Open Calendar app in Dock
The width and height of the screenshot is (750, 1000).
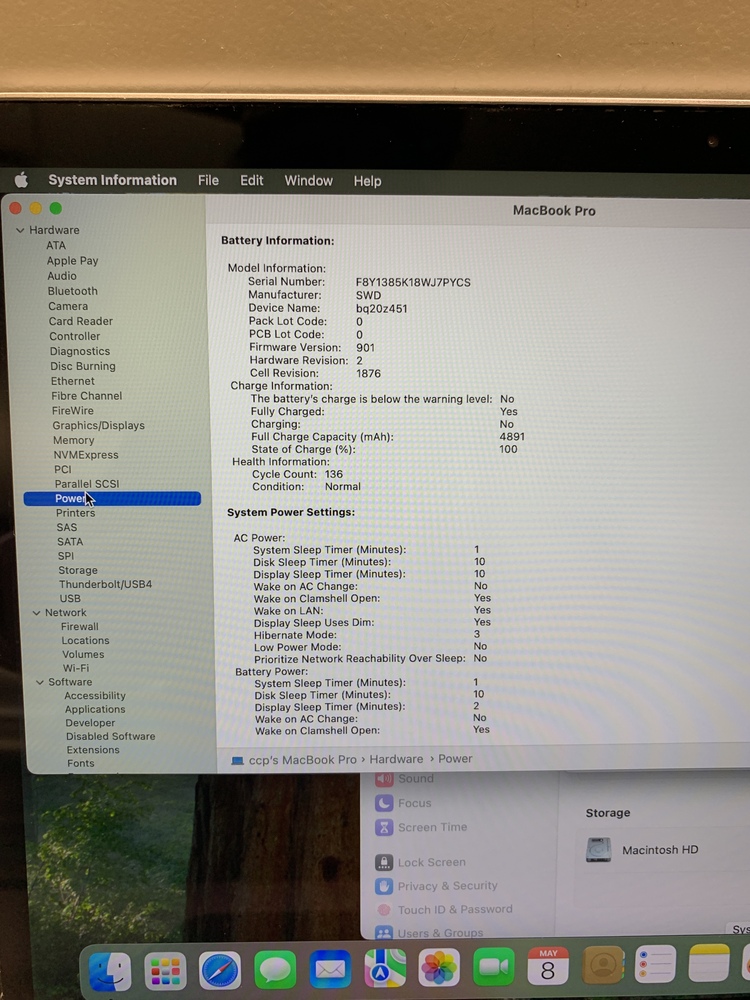(x=548, y=966)
